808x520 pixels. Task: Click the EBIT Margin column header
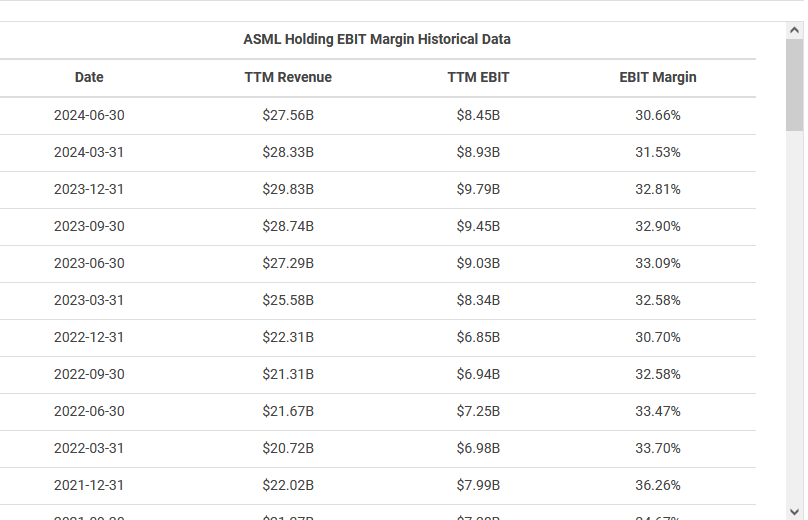658,77
